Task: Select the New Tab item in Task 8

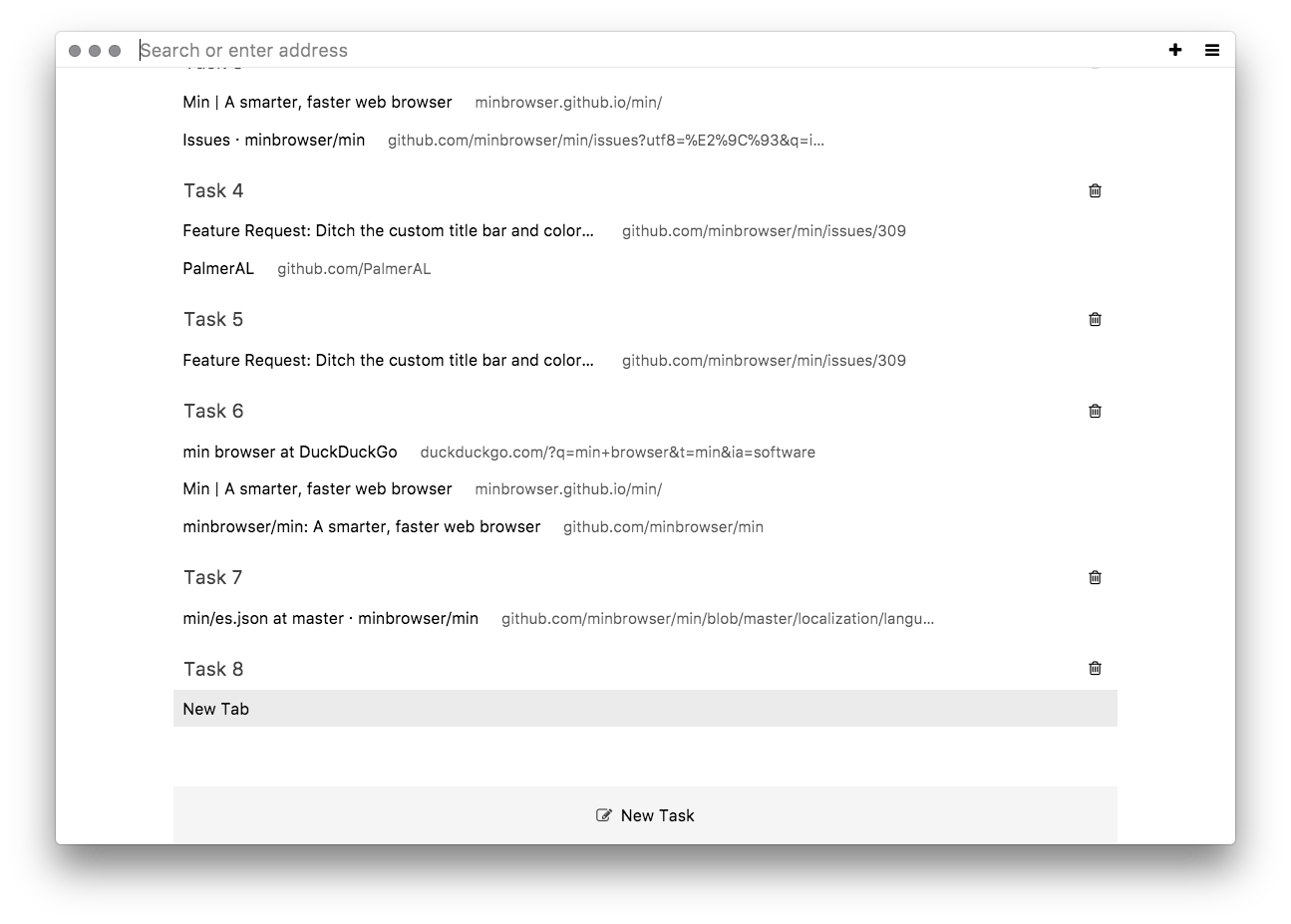Action: click(216, 709)
